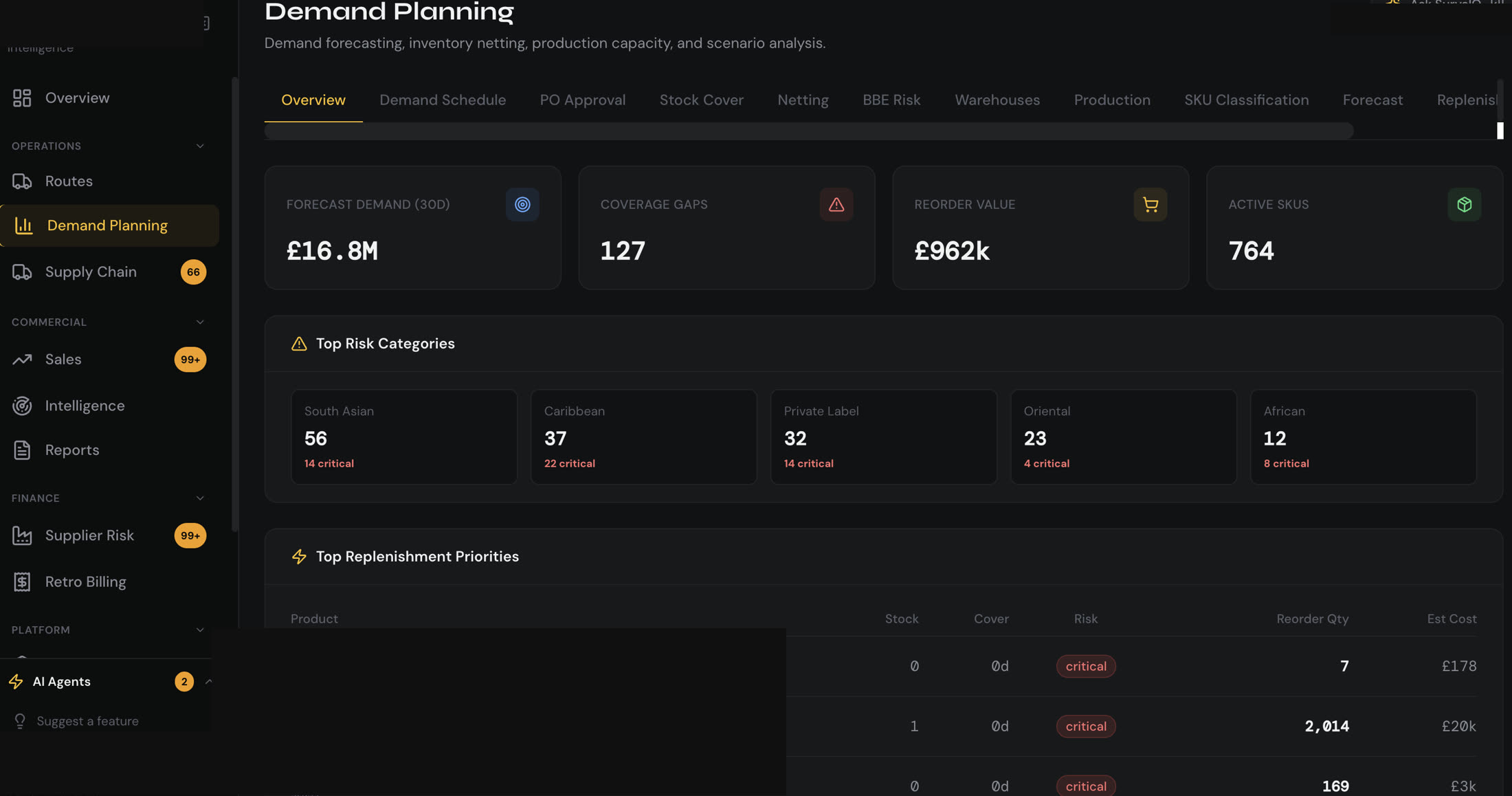Click the Sales 99+ notification badge
This screenshot has height=796, width=1512.
(190, 360)
